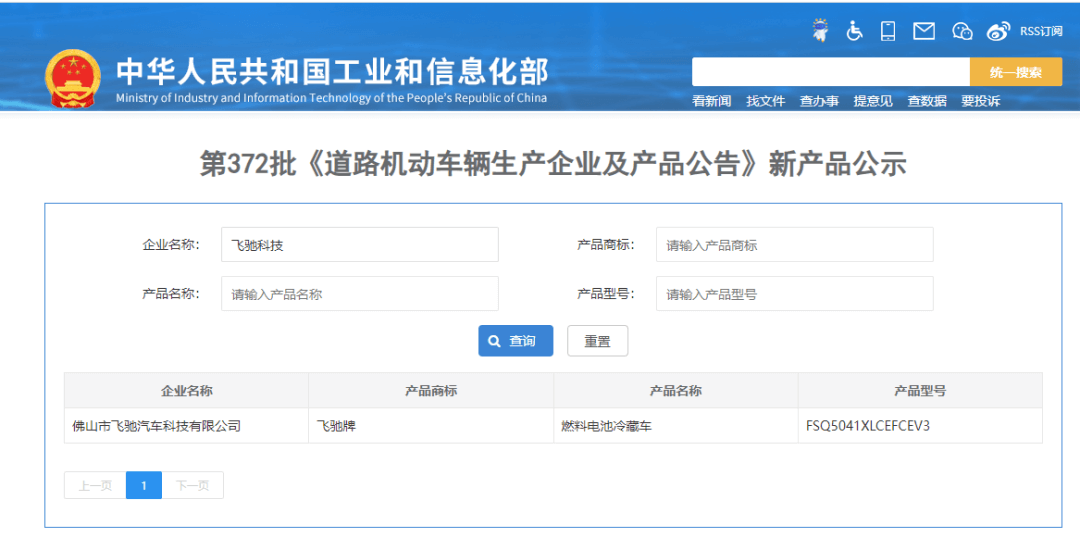Open the Weibo icon in header

click(x=998, y=31)
